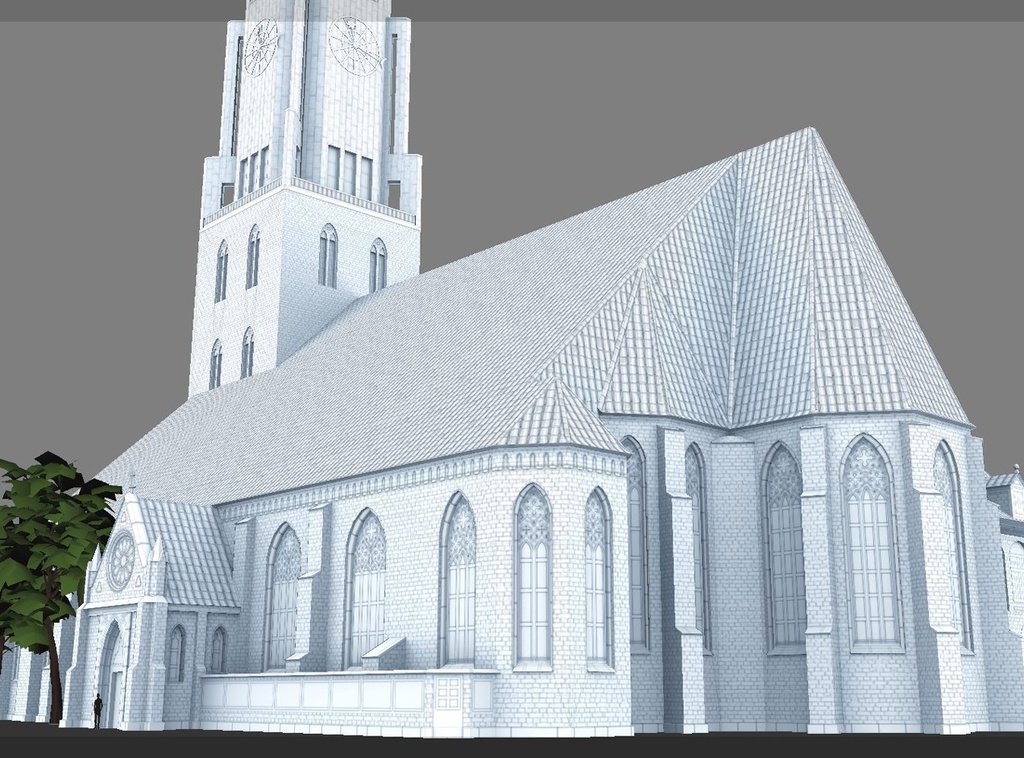Select the small human figure near the entrance
1024x758 pixels.
(98, 705)
